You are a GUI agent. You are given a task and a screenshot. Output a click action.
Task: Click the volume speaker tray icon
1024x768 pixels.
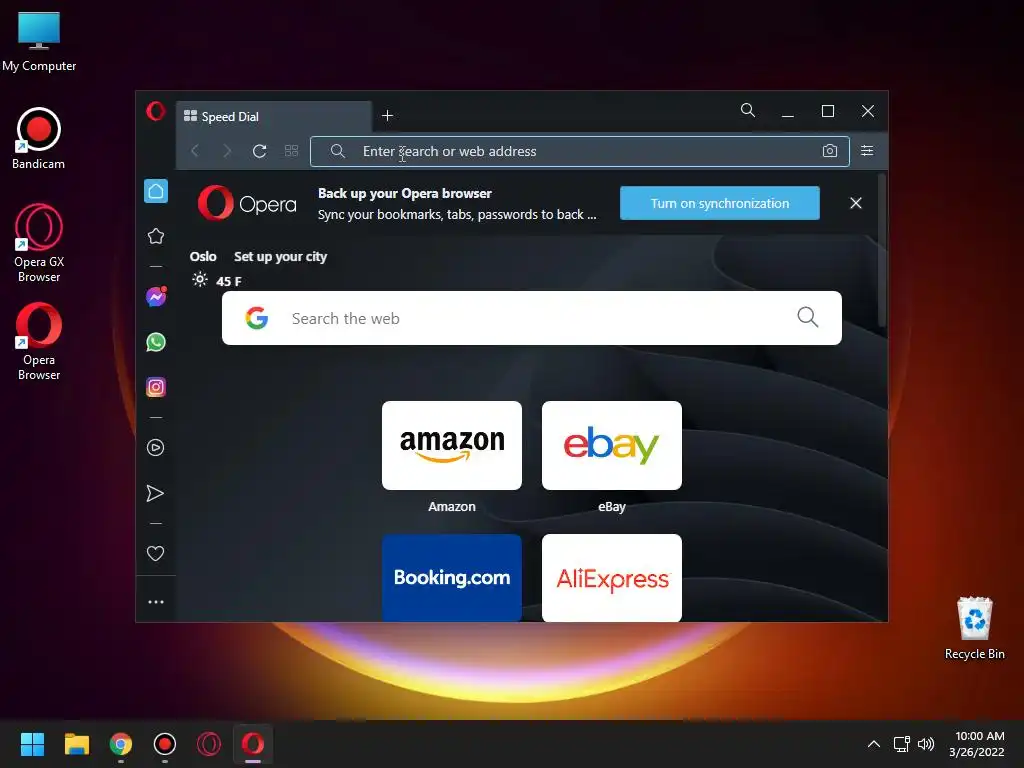(925, 744)
